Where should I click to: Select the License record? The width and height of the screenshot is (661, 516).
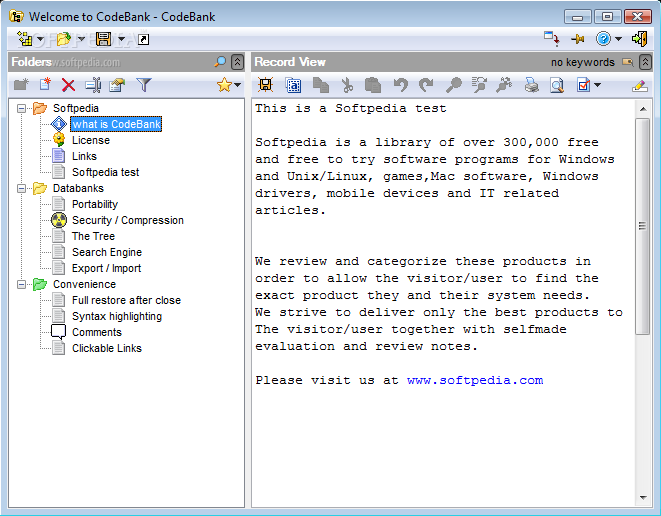[x=91, y=140]
